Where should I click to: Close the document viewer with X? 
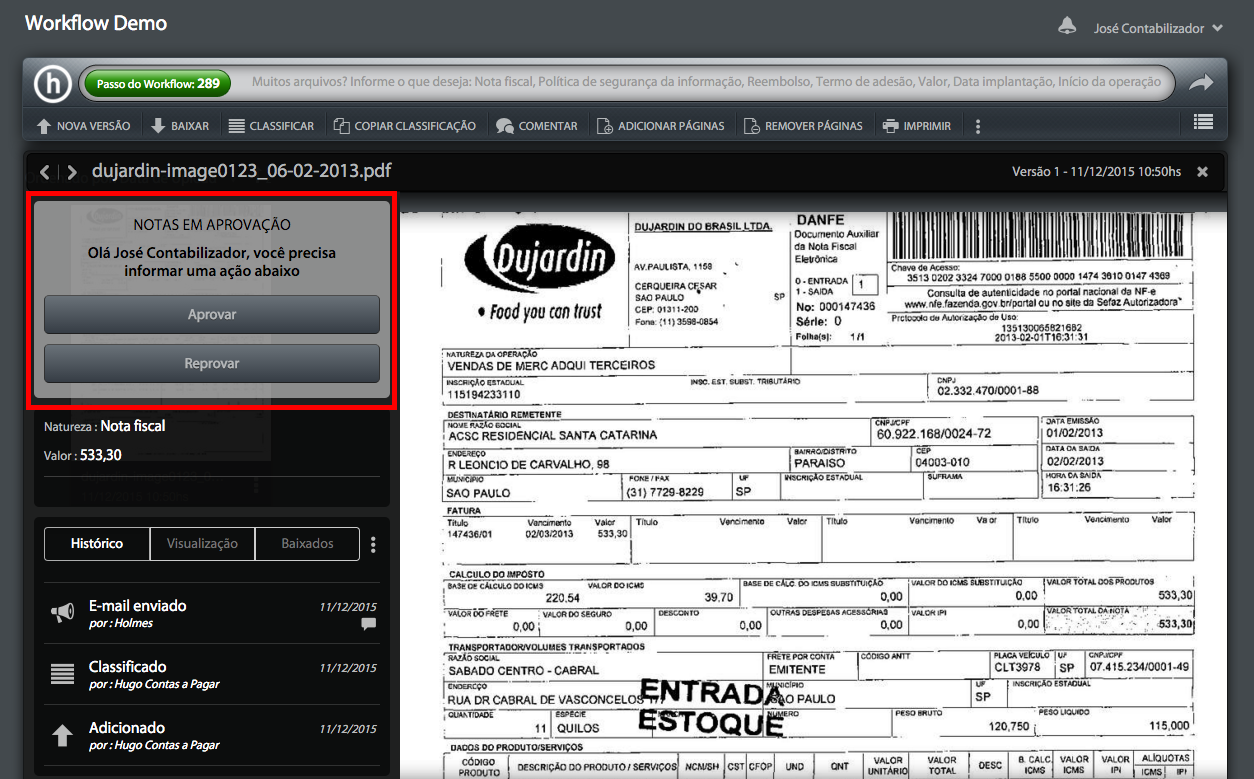point(1203,172)
